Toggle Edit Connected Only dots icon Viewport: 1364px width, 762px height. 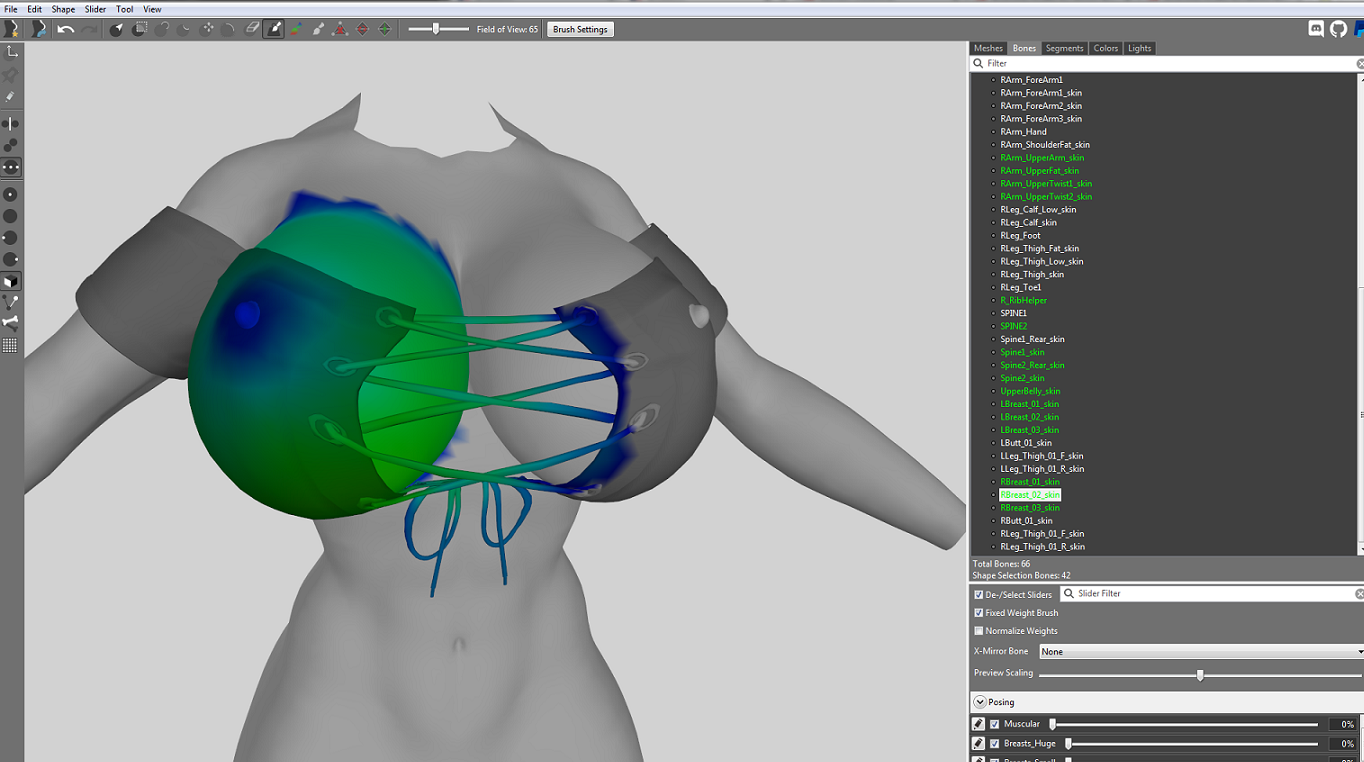click(11, 146)
